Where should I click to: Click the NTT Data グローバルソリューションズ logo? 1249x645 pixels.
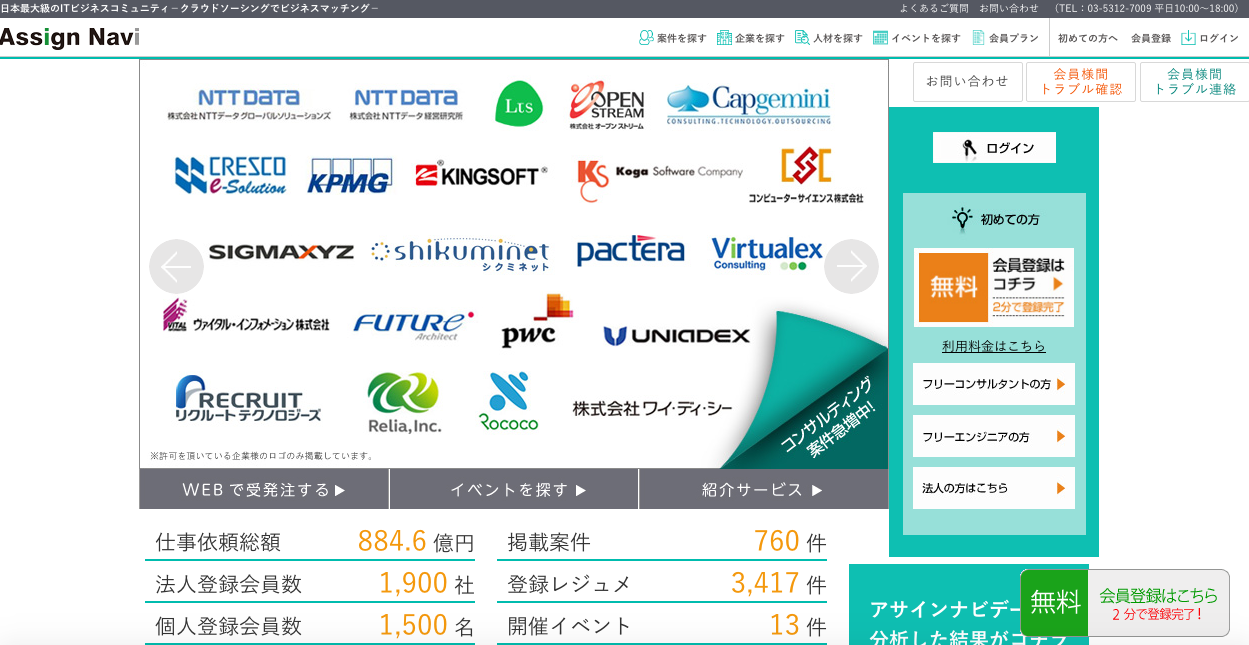[249, 104]
